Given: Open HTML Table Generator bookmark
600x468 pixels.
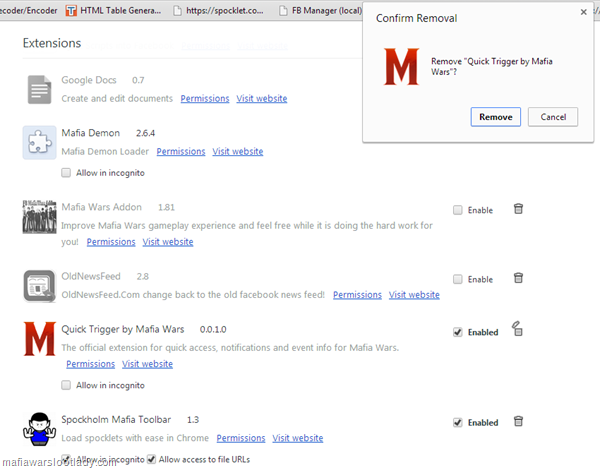Looking at the screenshot, I should pos(113,11).
